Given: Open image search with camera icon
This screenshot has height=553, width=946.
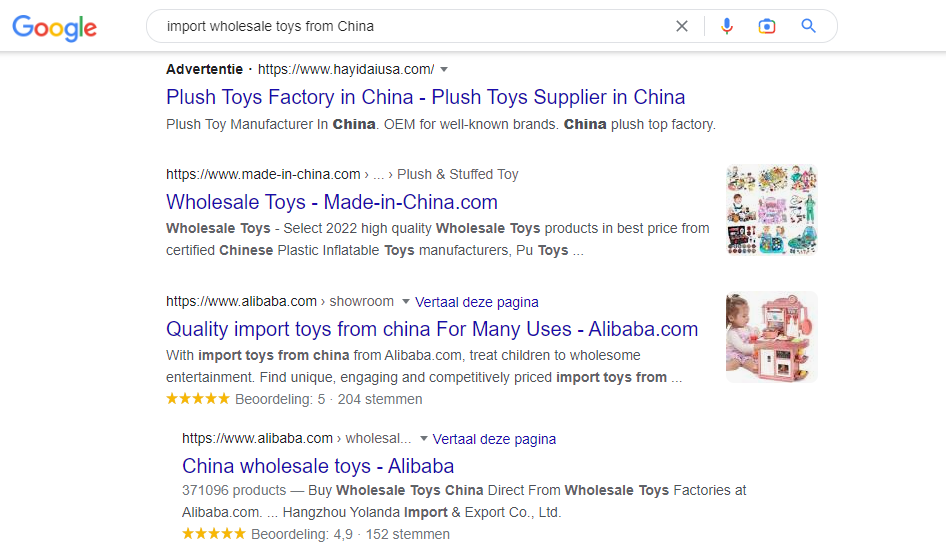Looking at the screenshot, I should click(767, 26).
